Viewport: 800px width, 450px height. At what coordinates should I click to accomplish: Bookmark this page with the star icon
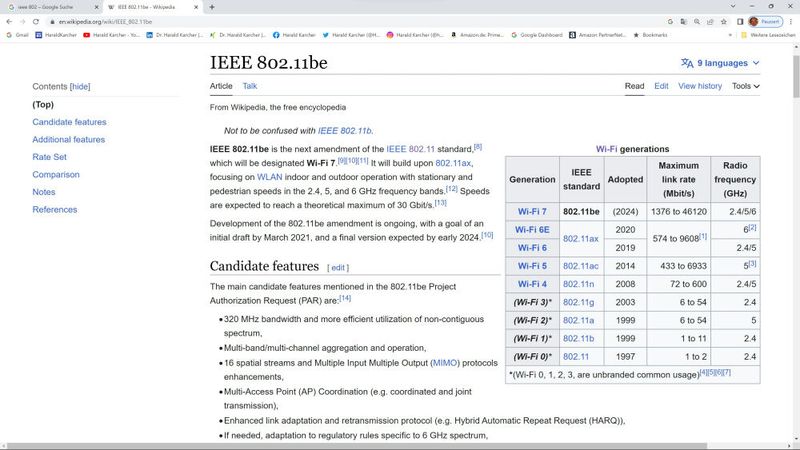coord(723,22)
